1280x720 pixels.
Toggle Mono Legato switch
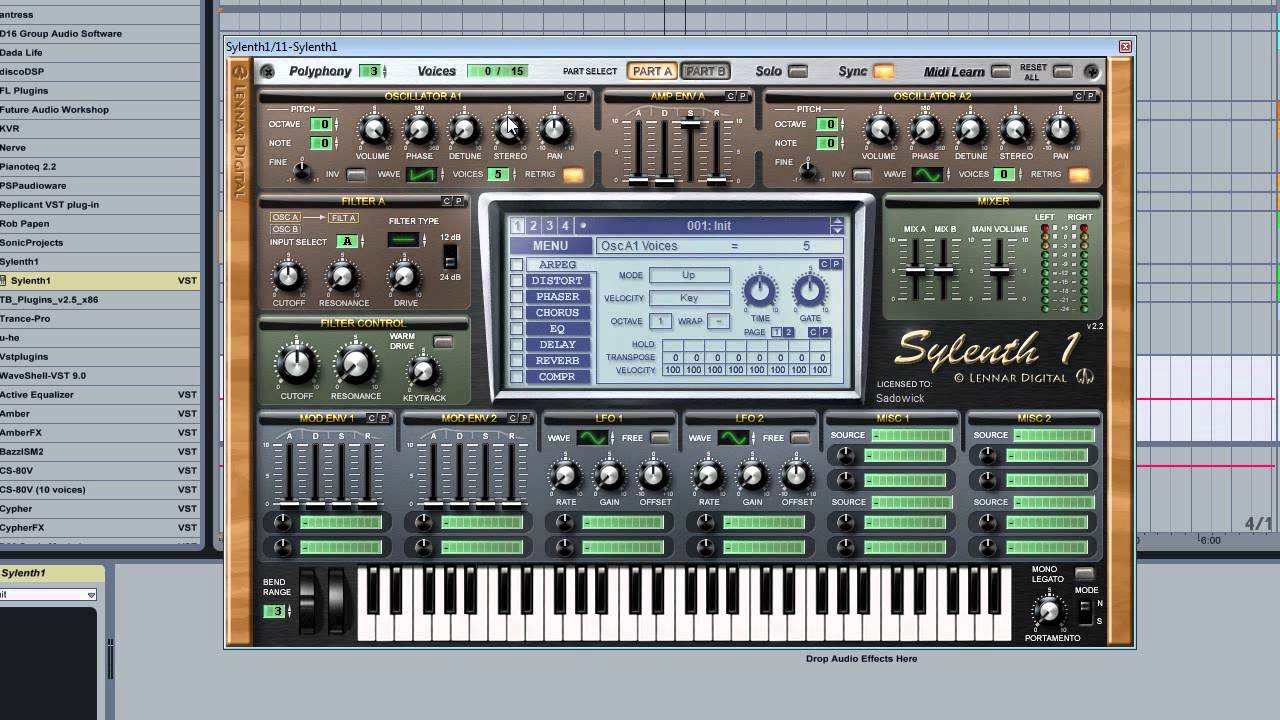[1085, 573]
